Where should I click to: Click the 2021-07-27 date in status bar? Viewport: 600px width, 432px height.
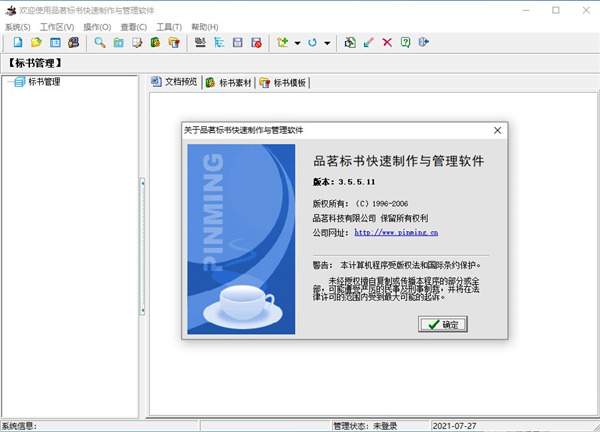coord(454,426)
